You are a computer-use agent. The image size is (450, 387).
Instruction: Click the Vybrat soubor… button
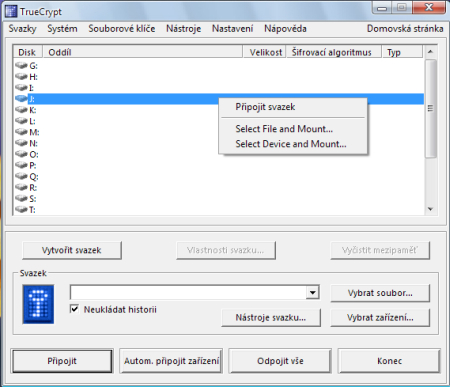380,293
